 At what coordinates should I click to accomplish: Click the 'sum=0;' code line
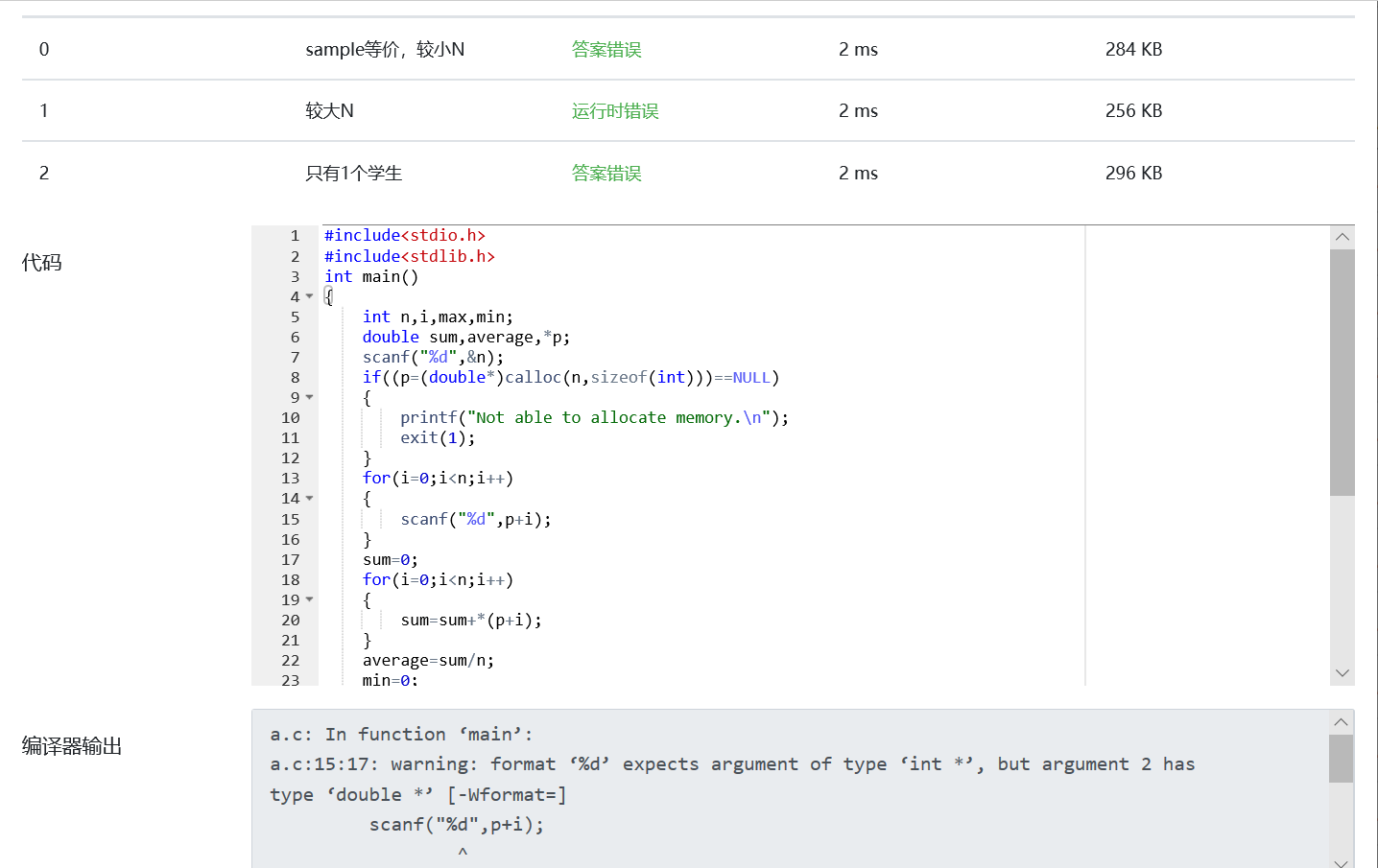tap(391, 559)
